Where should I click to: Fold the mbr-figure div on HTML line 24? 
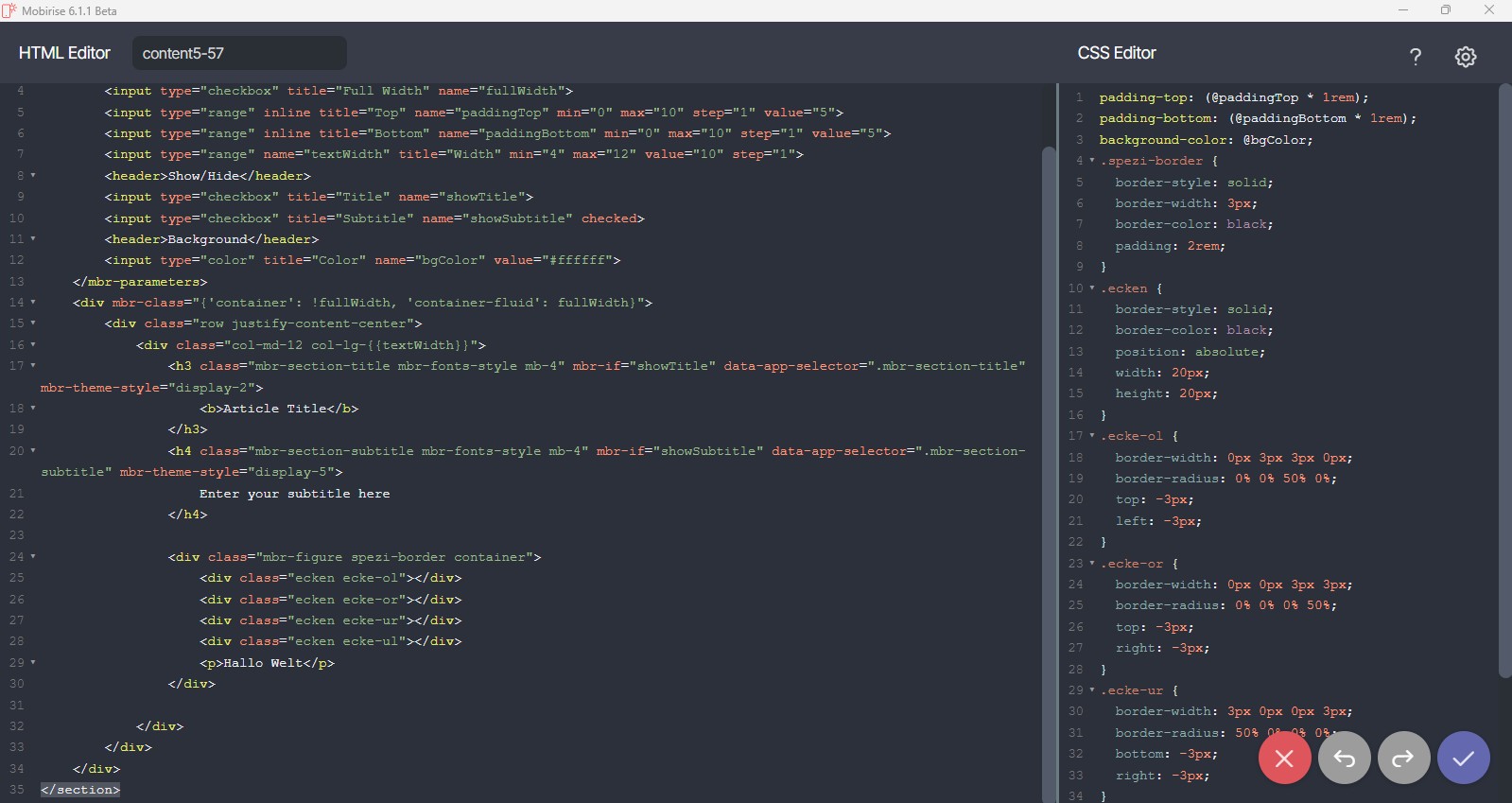[x=33, y=557]
